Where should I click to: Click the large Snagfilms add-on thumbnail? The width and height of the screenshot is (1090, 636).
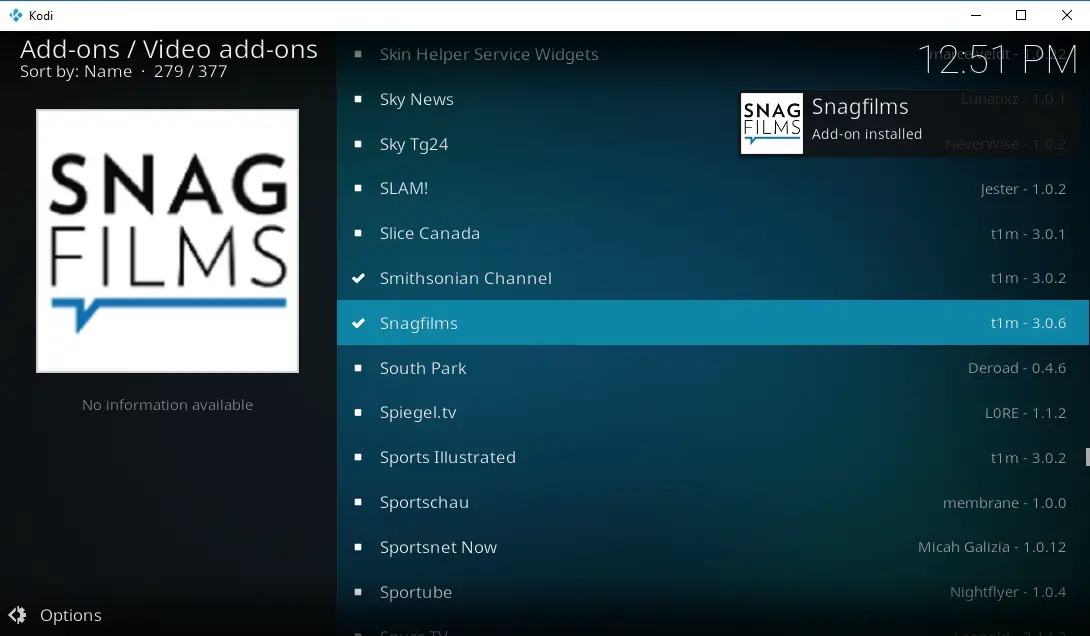168,241
